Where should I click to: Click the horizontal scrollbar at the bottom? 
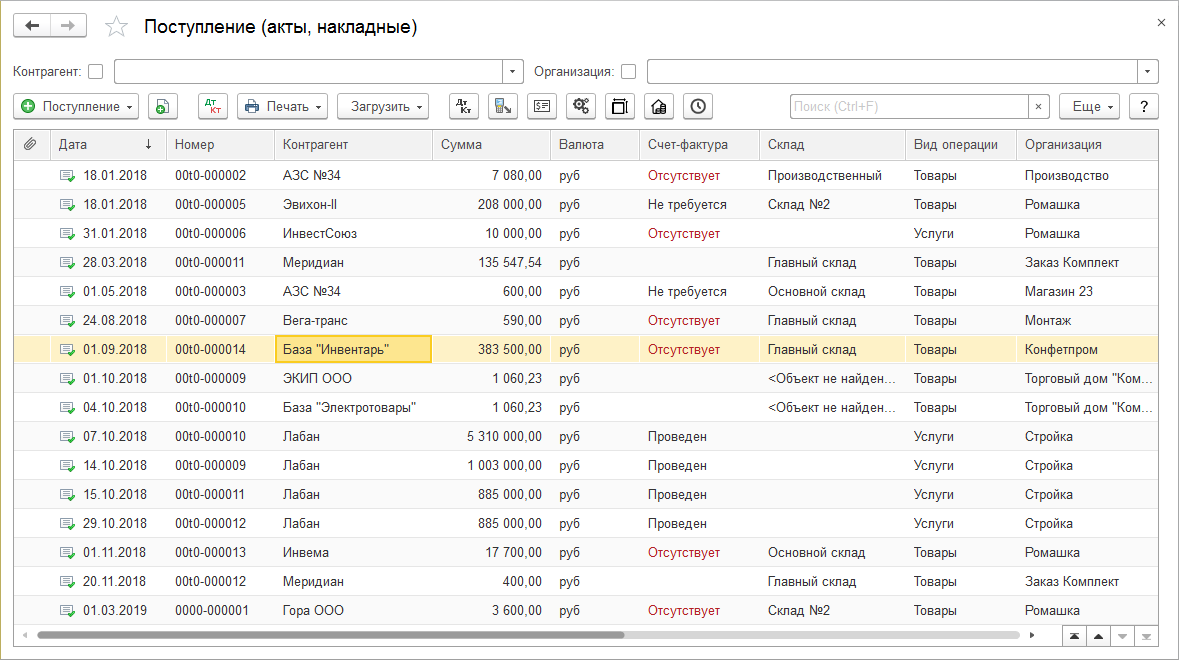(x=330, y=635)
